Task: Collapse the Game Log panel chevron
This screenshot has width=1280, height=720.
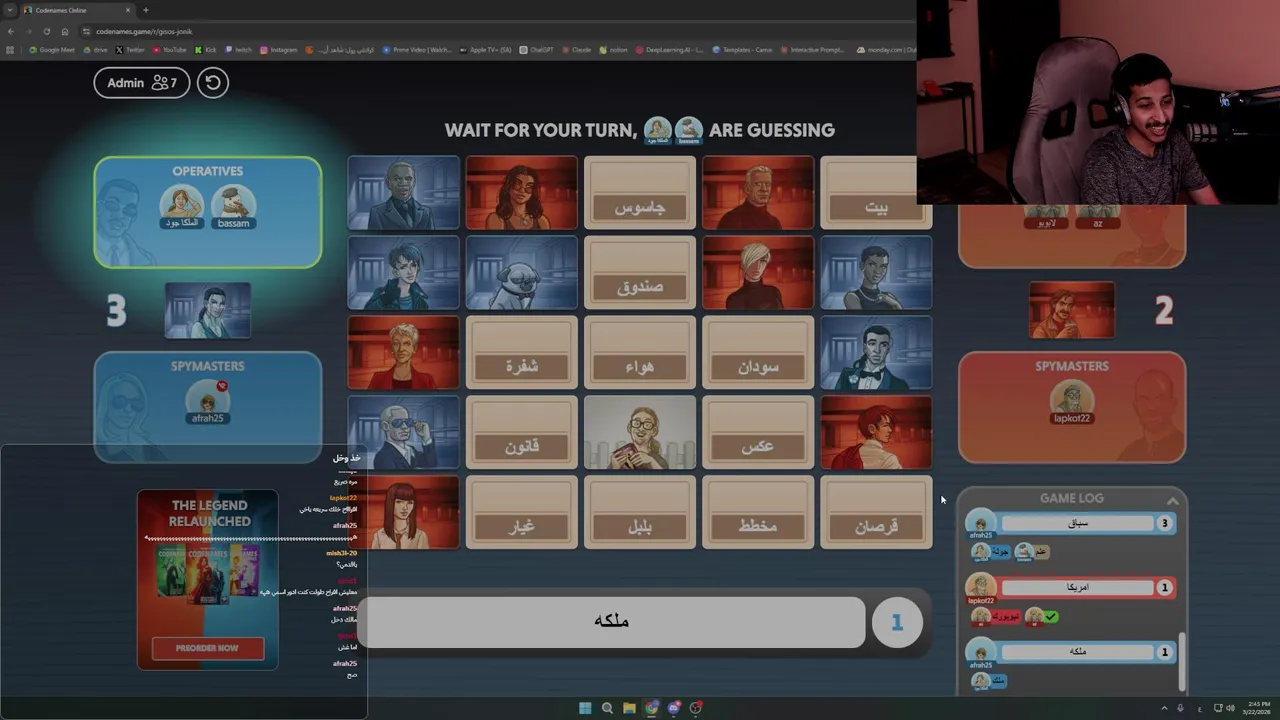Action: (x=1172, y=501)
